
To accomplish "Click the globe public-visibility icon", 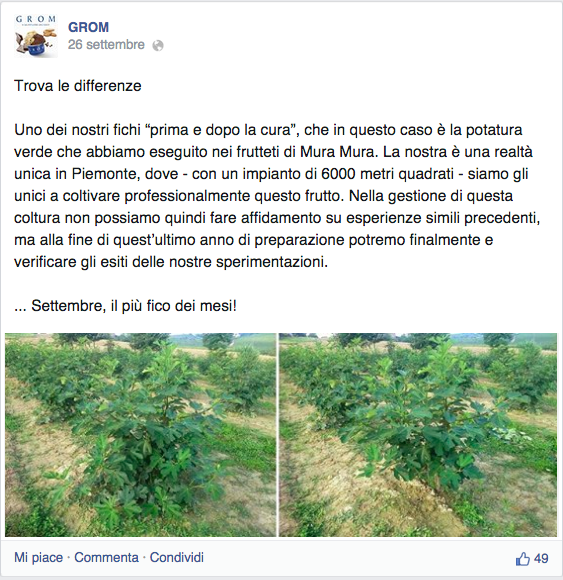I will tap(158, 45).
